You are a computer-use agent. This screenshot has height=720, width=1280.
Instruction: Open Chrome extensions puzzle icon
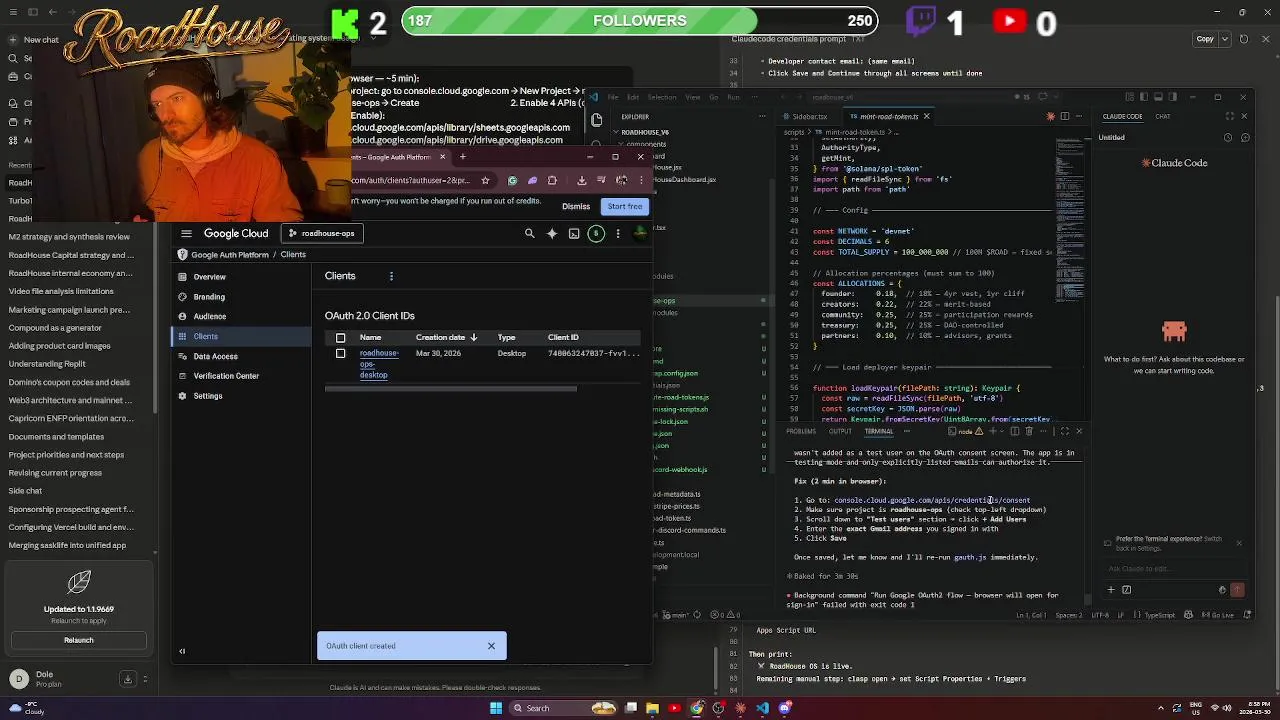552,180
